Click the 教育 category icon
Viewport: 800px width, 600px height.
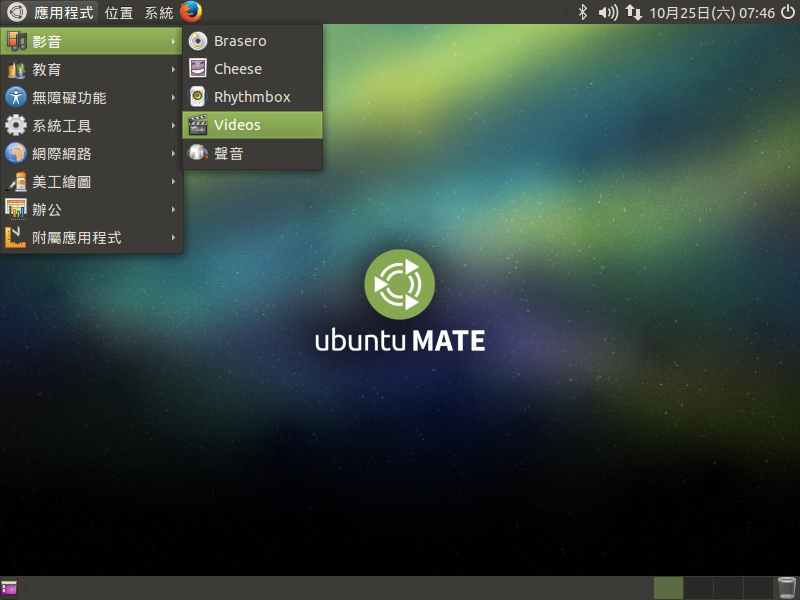(16, 69)
